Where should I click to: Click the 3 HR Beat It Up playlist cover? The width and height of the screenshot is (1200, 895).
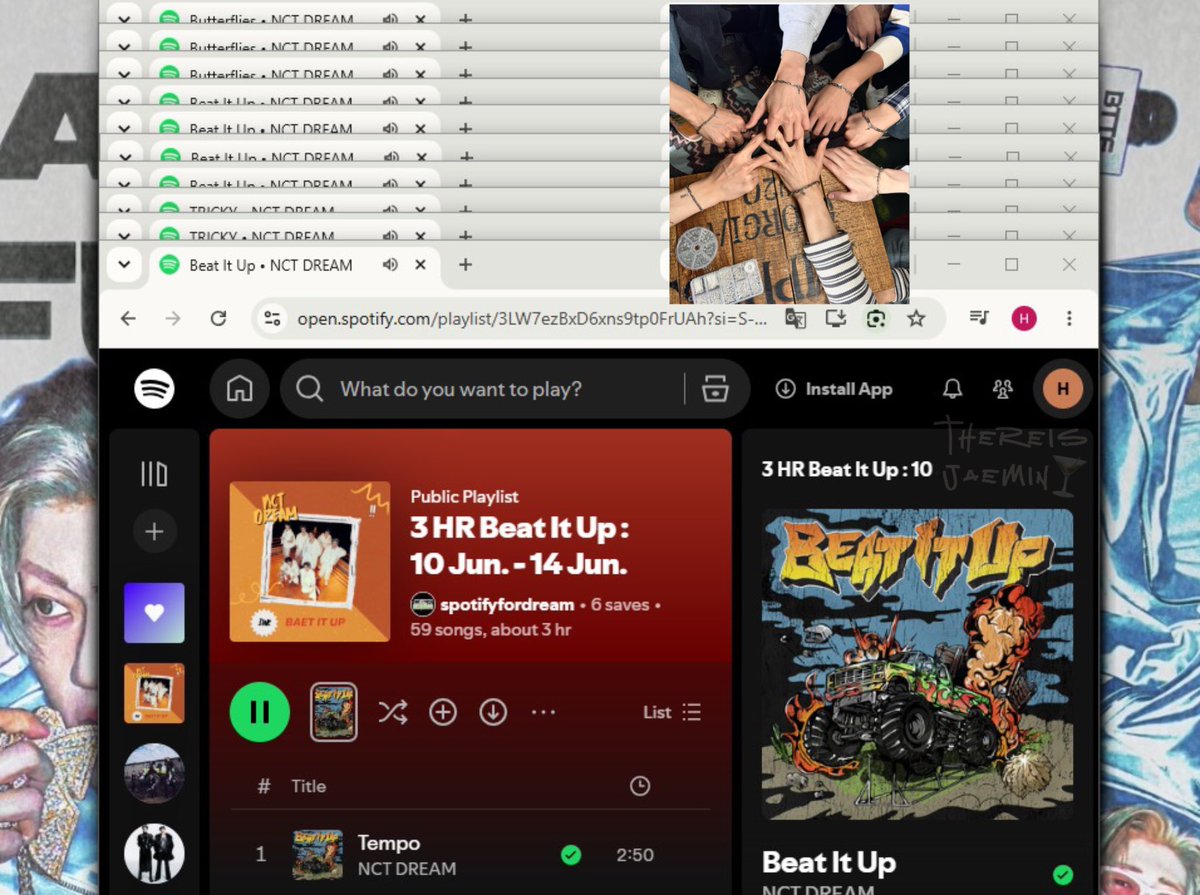coord(310,562)
